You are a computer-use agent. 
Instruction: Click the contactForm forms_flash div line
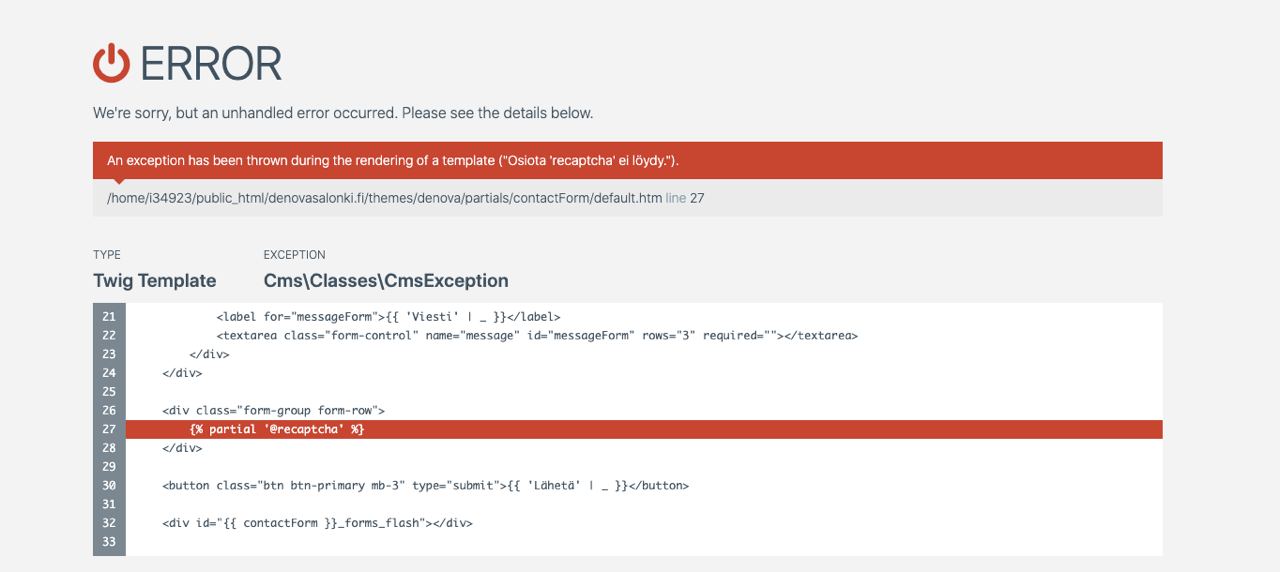tap(317, 522)
